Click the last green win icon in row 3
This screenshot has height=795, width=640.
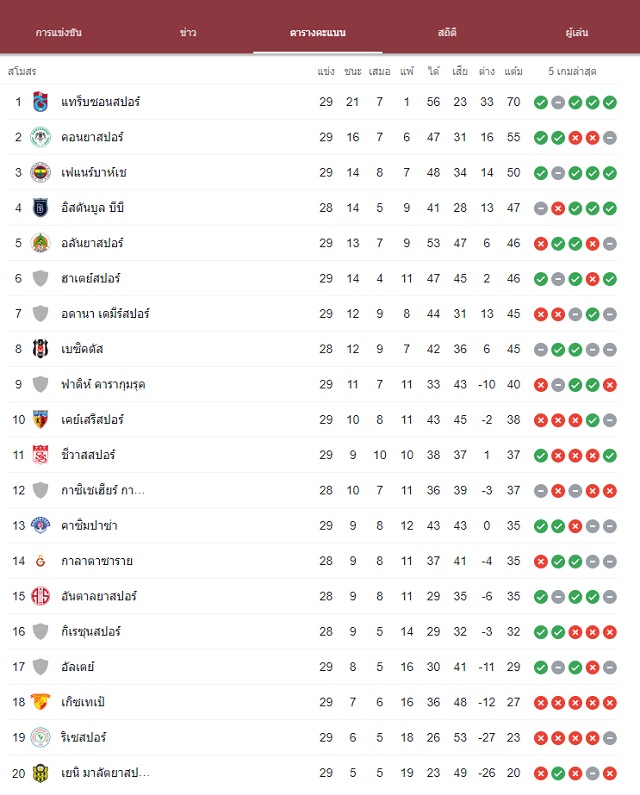click(x=610, y=173)
